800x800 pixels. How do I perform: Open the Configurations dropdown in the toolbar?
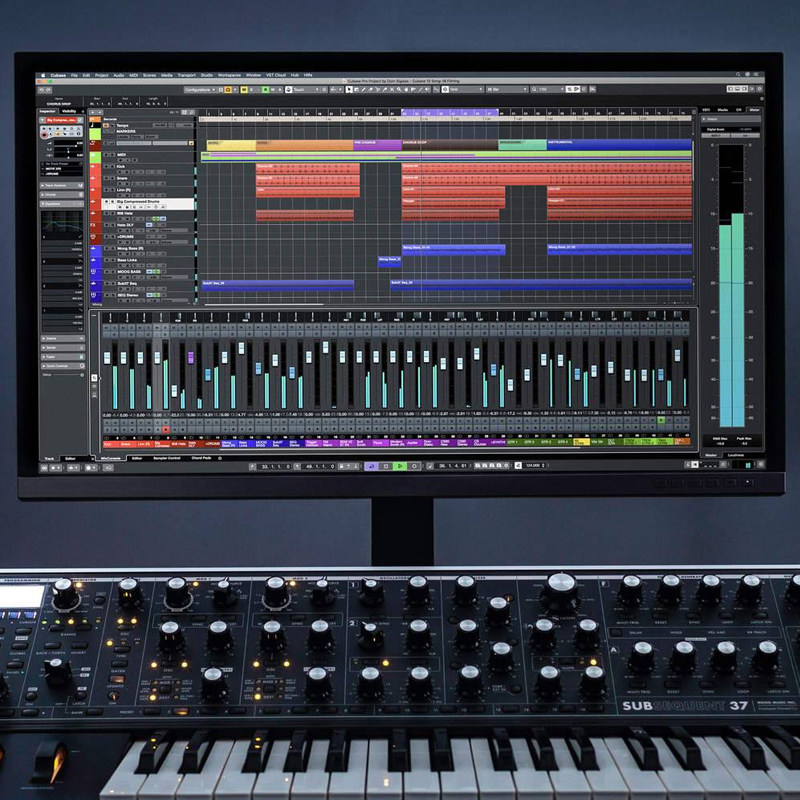(x=197, y=88)
